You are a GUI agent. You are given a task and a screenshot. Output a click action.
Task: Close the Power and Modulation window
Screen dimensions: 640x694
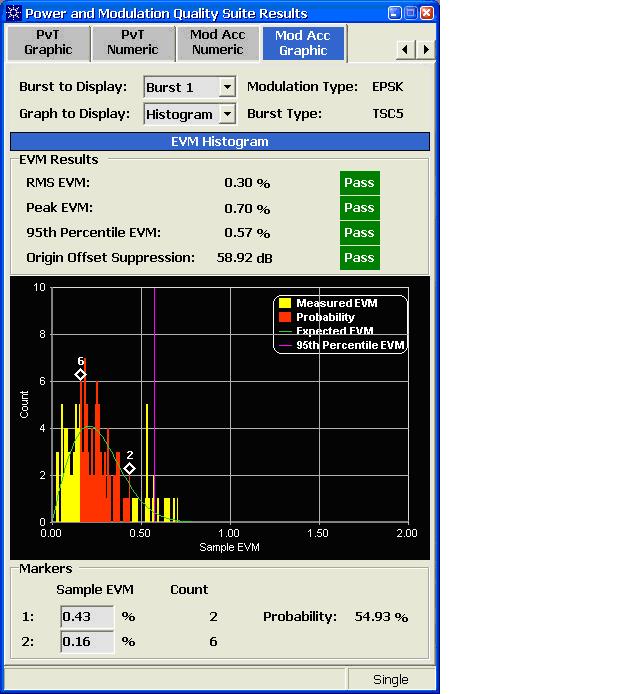427,13
